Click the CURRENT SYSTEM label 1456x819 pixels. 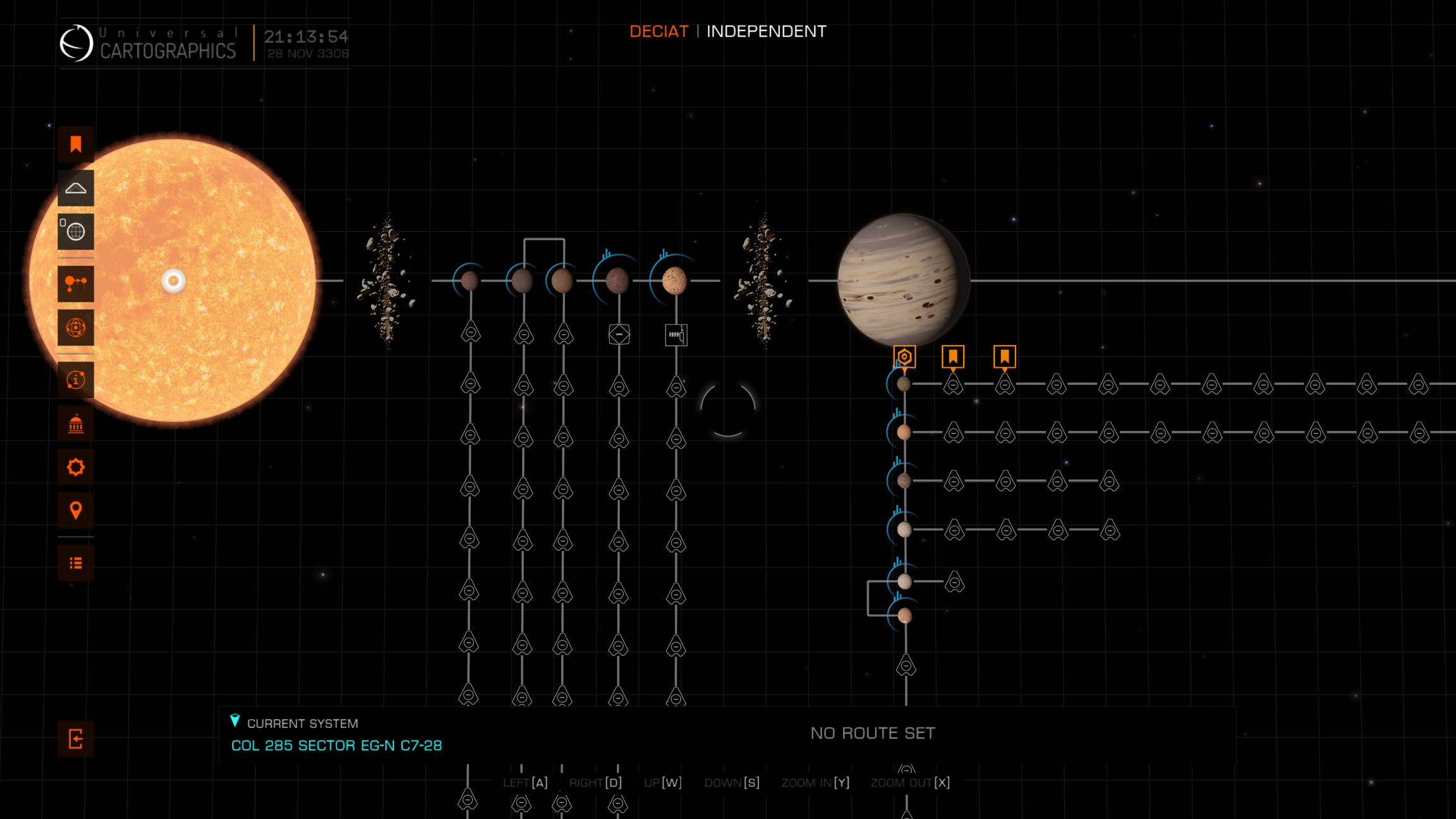click(302, 724)
